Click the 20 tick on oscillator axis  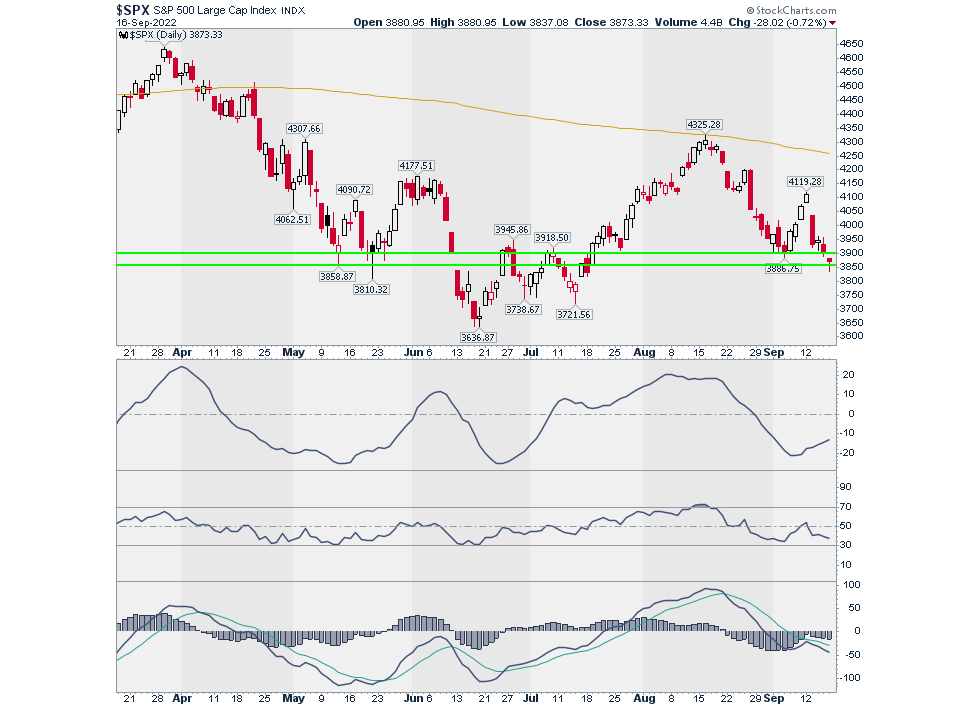coord(849,375)
